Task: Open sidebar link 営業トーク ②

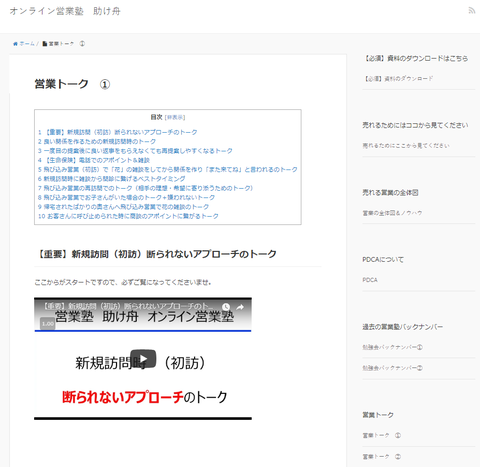Action: pos(382,456)
